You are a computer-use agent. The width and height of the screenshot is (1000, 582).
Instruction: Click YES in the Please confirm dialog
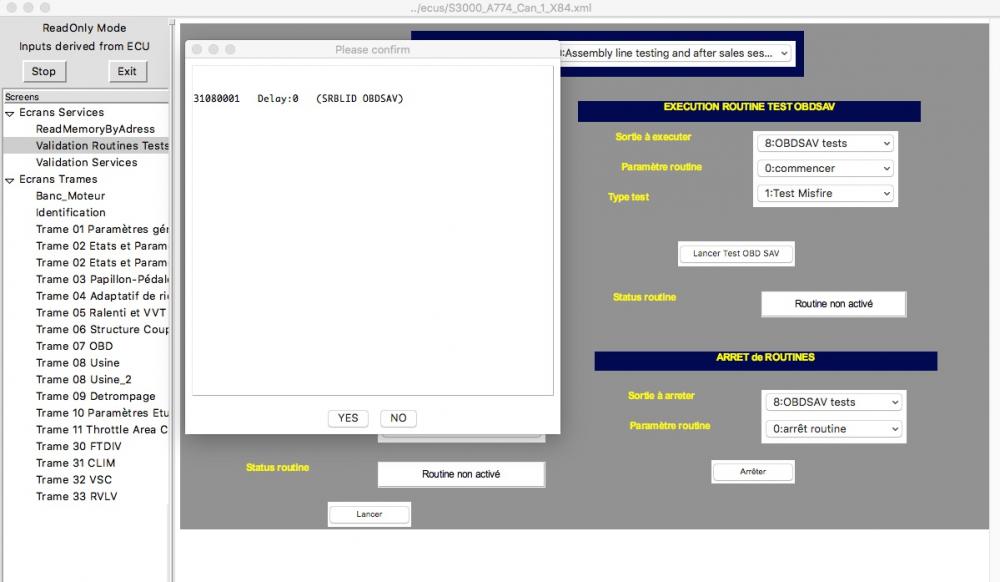click(348, 418)
